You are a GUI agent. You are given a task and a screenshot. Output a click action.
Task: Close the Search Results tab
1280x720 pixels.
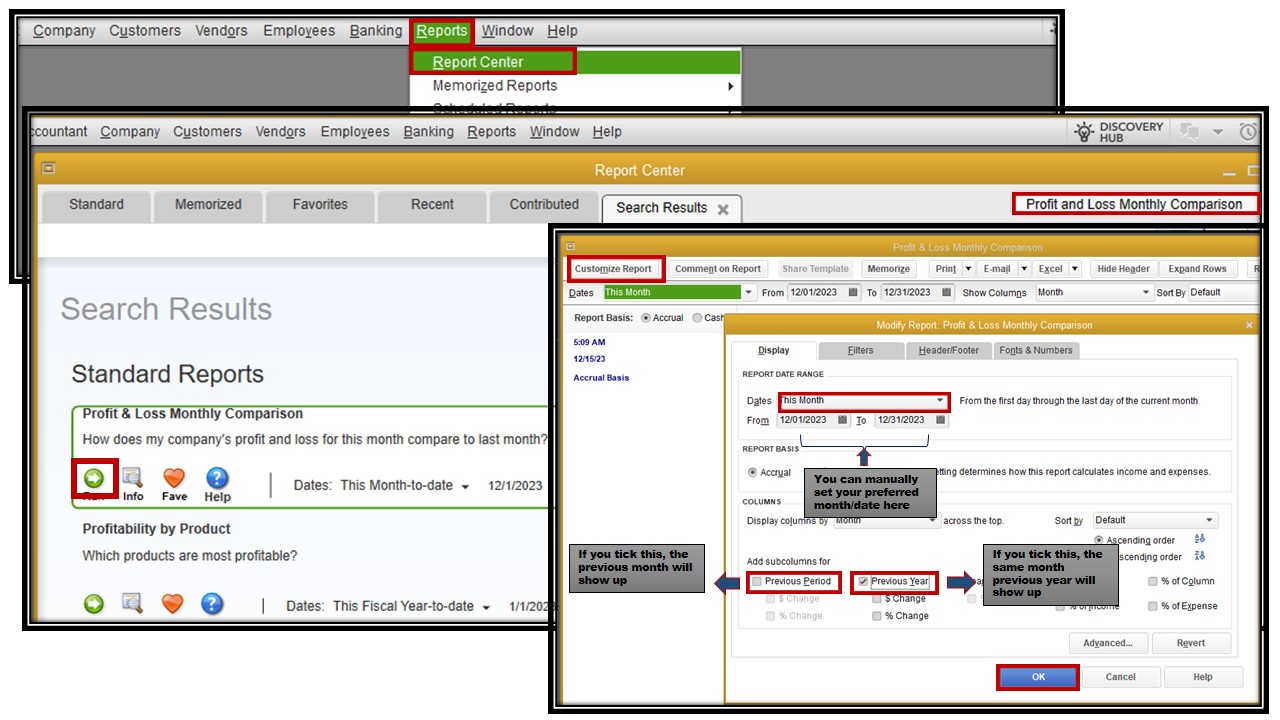(x=723, y=209)
